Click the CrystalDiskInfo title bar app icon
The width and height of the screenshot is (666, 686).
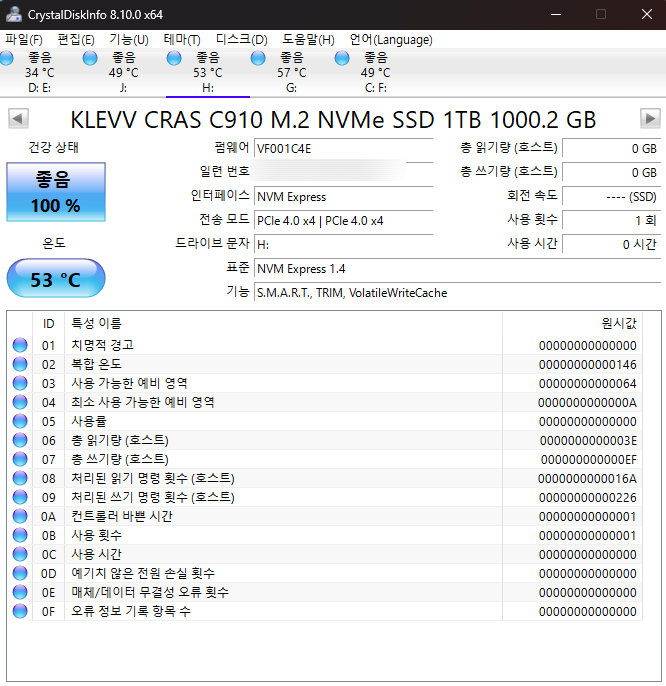(14, 14)
